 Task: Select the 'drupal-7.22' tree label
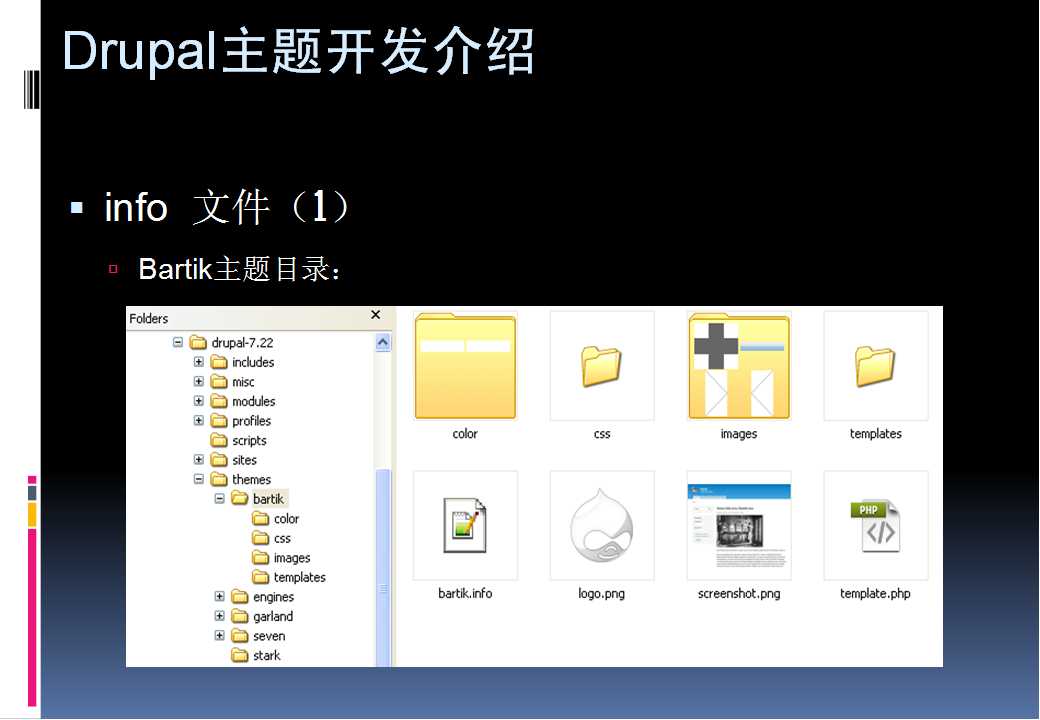pyautogui.click(x=242, y=343)
